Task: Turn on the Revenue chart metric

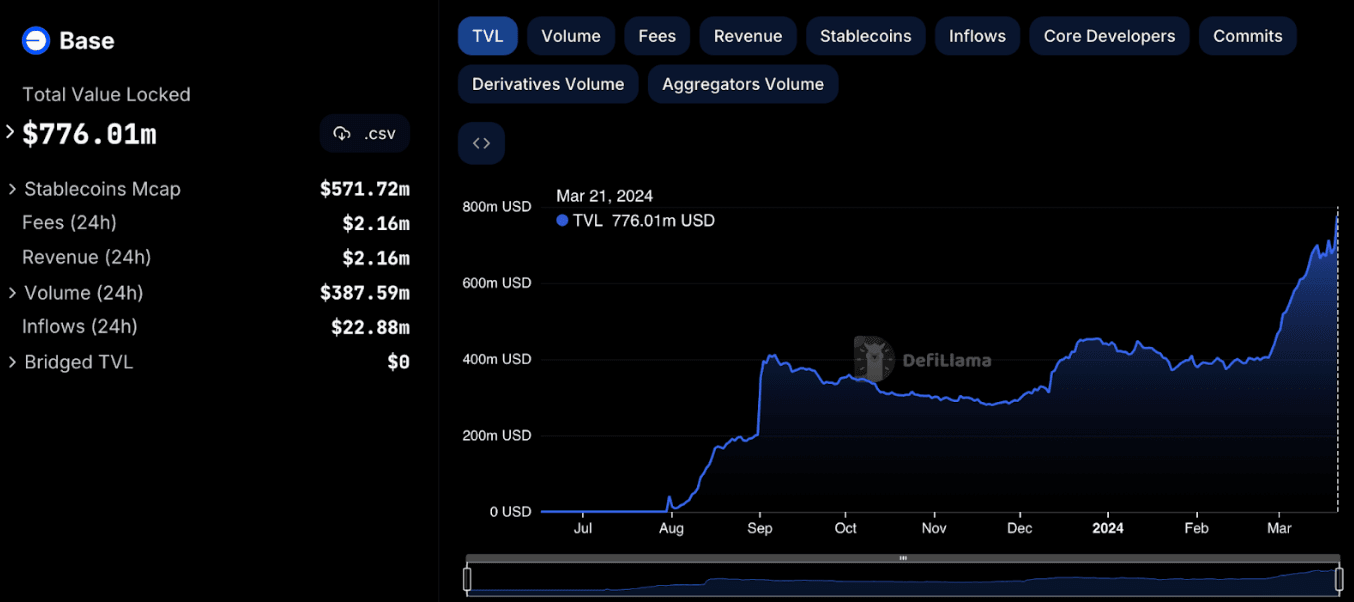Action: [747, 36]
